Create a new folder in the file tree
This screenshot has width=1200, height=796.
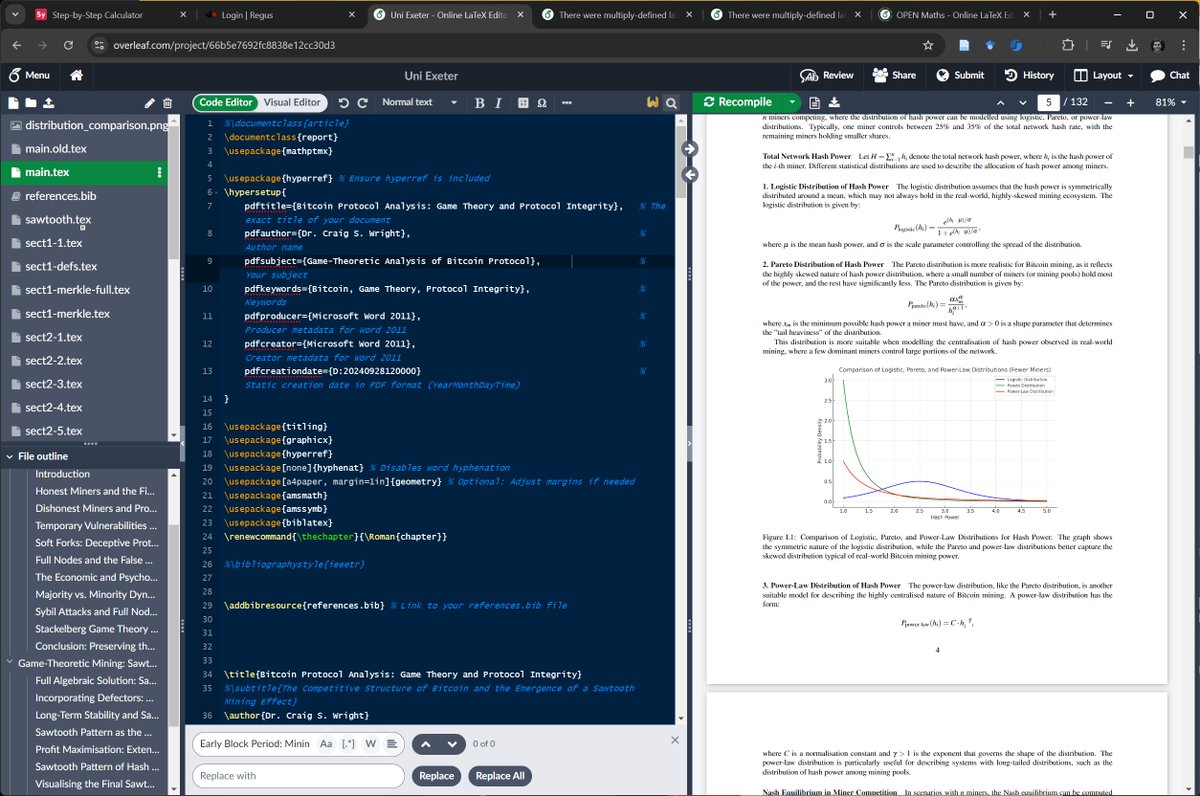[x=31, y=102]
